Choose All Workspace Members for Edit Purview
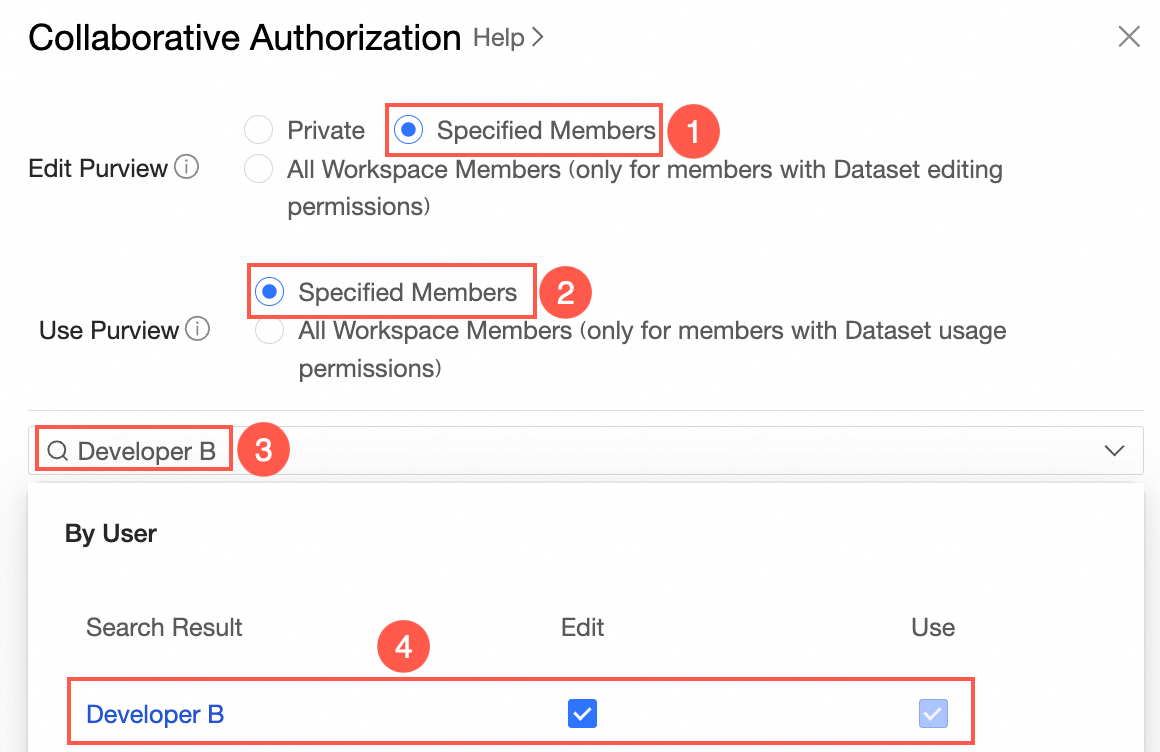This screenshot has width=1160, height=752. coord(259,169)
